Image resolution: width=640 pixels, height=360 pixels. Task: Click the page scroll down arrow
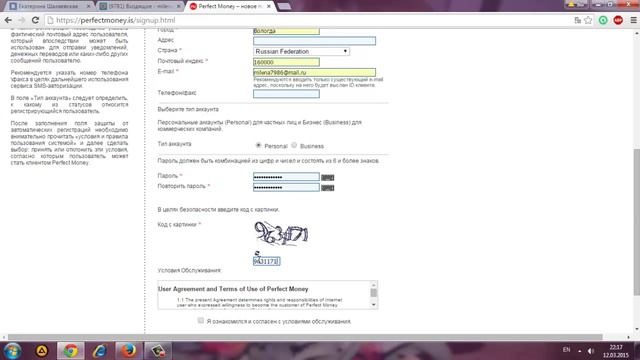[636, 329]
